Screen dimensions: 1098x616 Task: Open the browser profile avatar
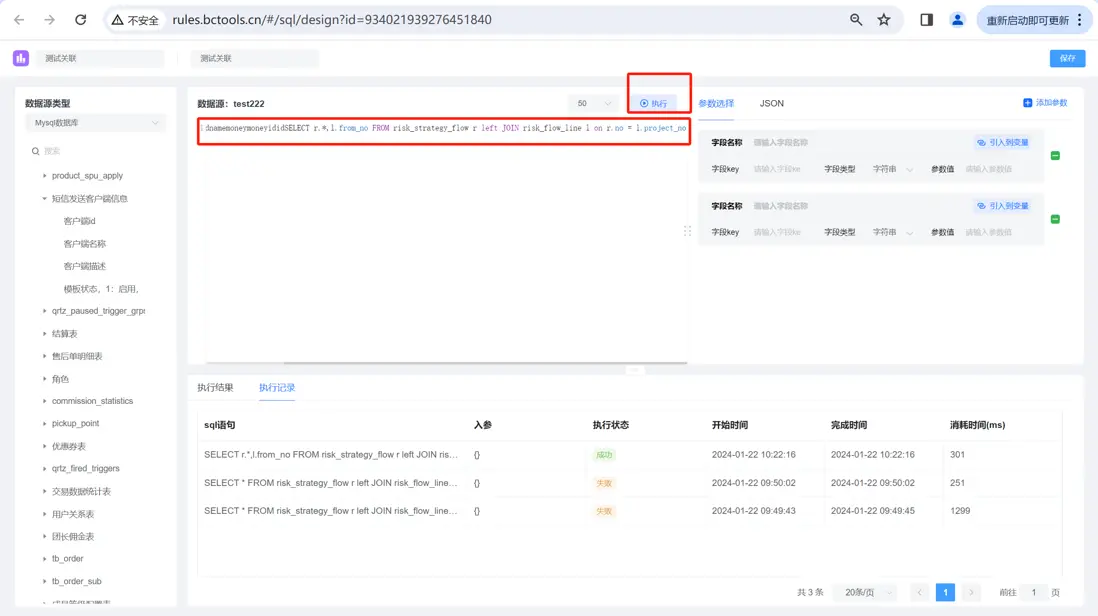(957, 20)
